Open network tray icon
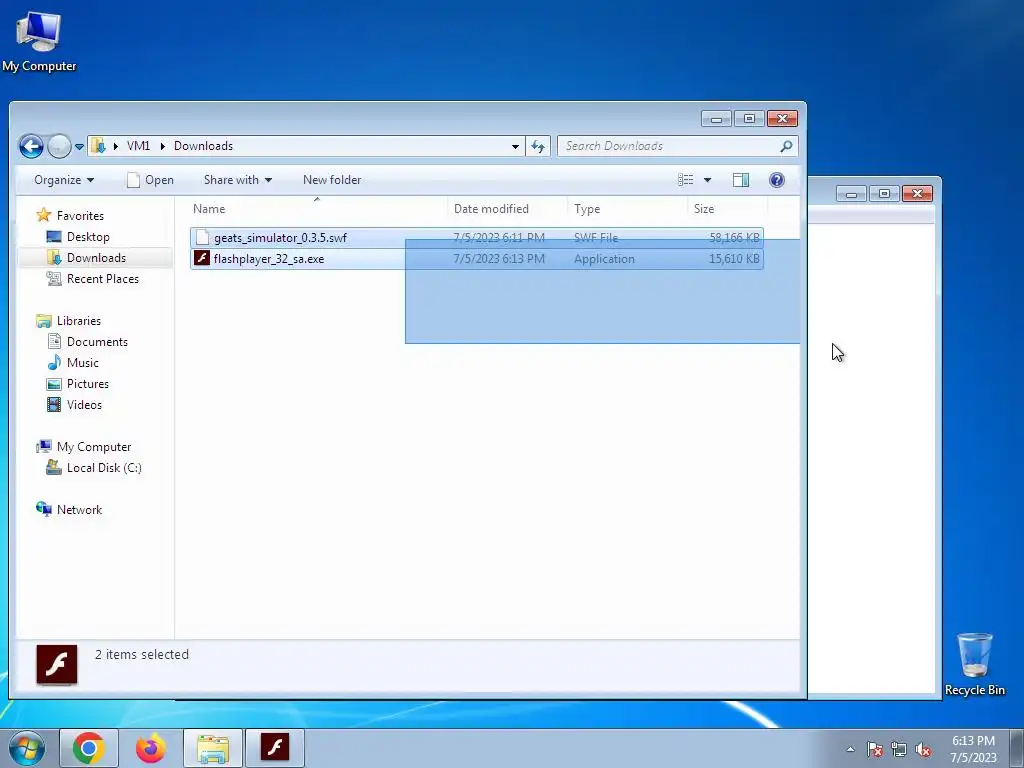1024x768 pixels. tap(899, 749)
